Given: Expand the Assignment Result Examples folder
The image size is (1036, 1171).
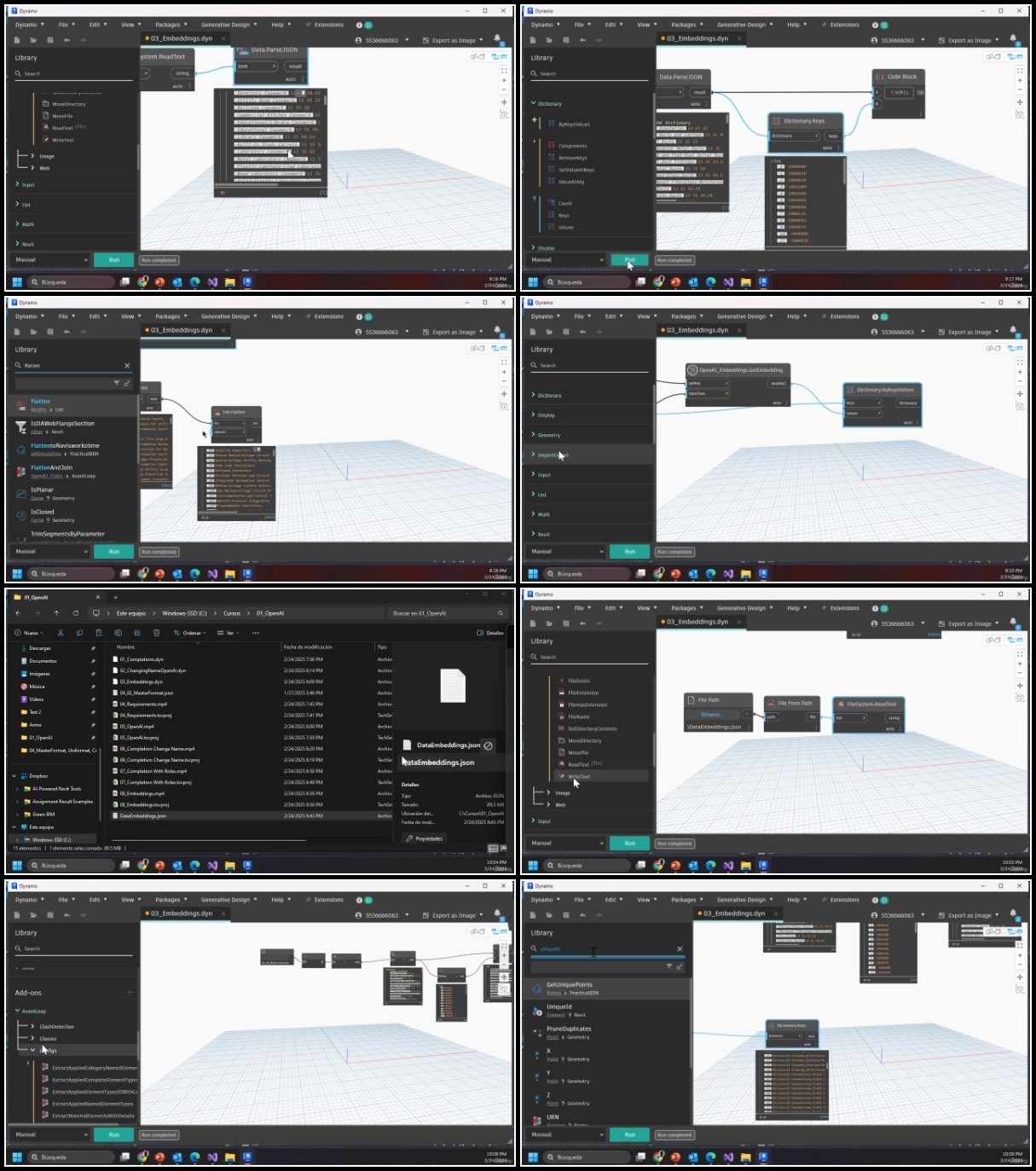Looking at the screenshot, I should (x=18, y=802).
